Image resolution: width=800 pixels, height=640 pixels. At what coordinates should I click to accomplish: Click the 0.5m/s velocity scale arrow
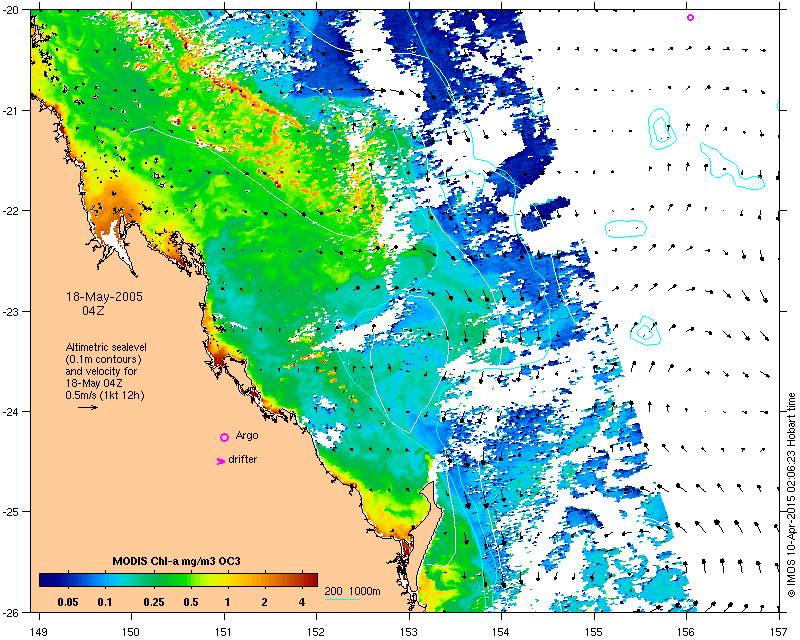tap(88, 407)
